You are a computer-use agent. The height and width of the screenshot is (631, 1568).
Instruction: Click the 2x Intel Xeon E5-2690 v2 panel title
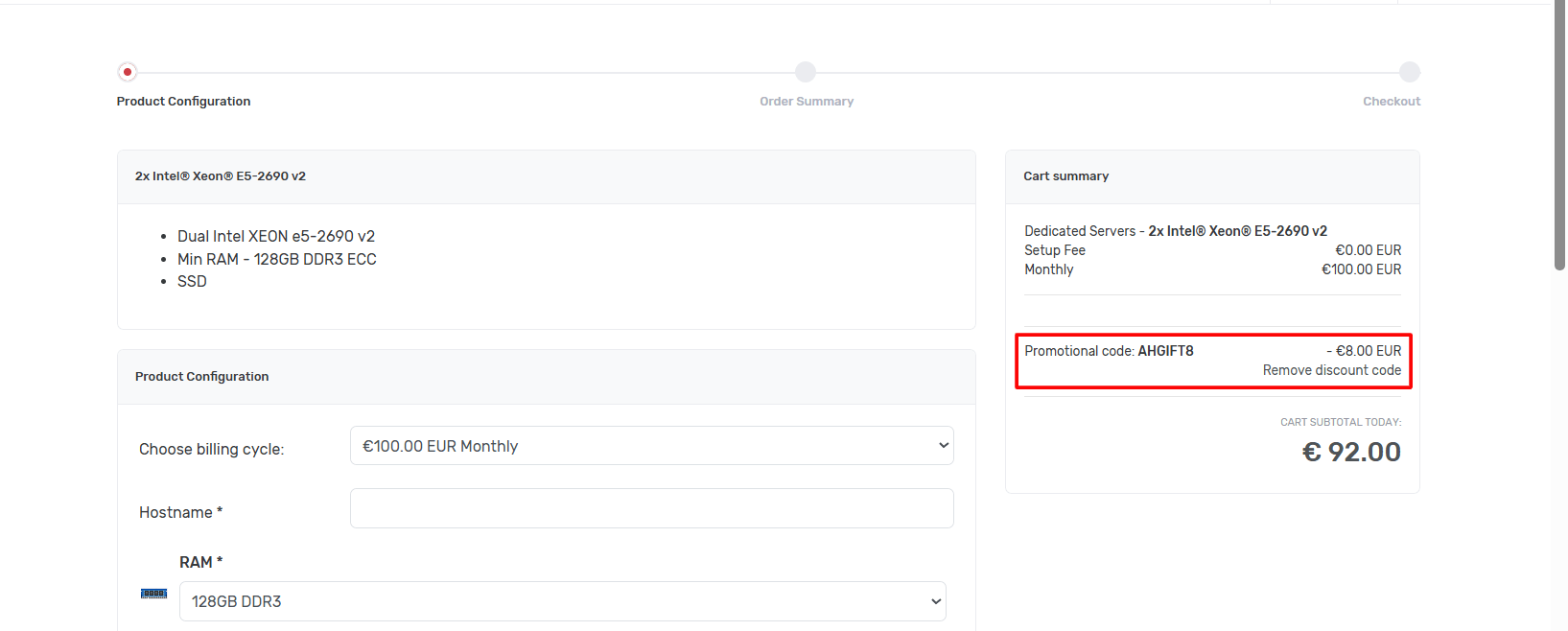(x=221, y=175)
